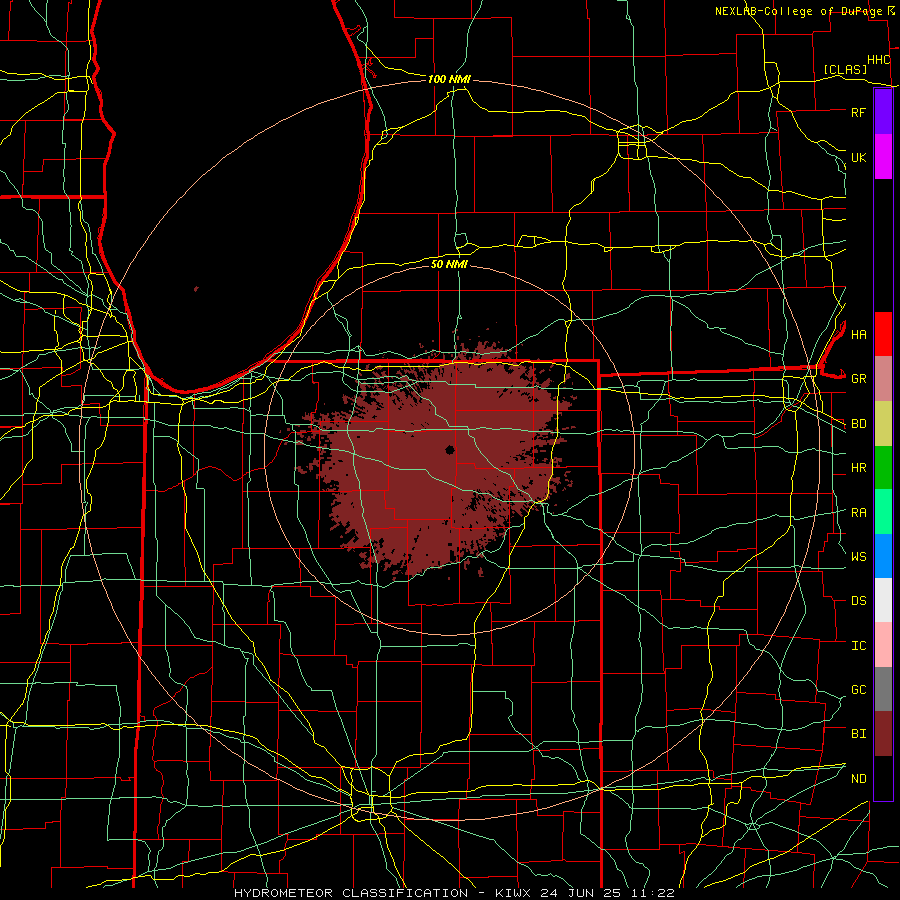Click the GC gray legend swatch
This screenshot has width=900, height=900.
883,689
